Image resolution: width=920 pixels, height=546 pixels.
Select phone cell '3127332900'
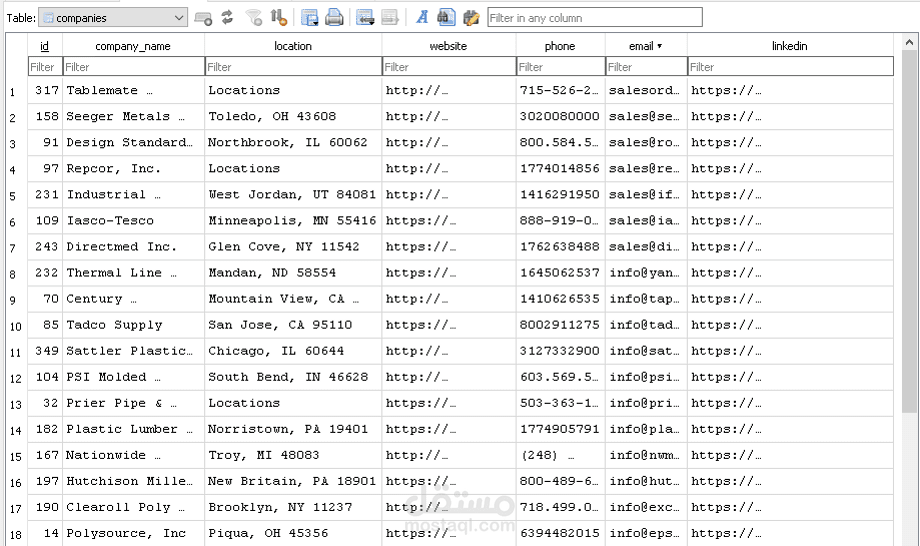tap(560, 351)
